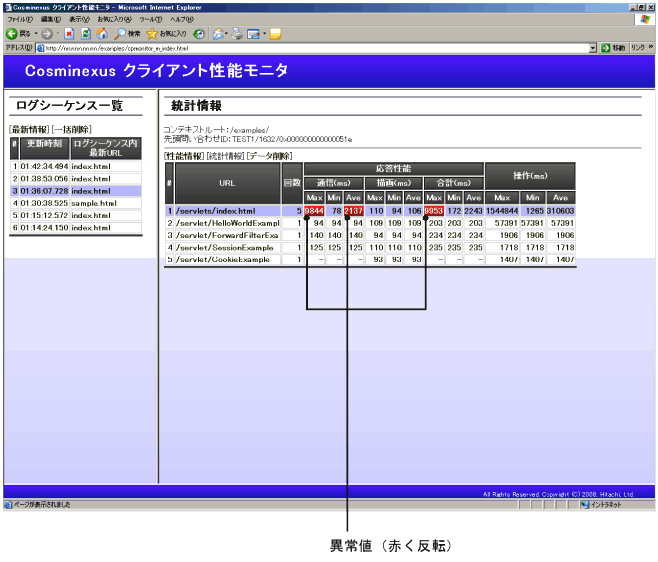
Task: Select log sequence 01:15:12.572 row
Action: click(76, 215)
